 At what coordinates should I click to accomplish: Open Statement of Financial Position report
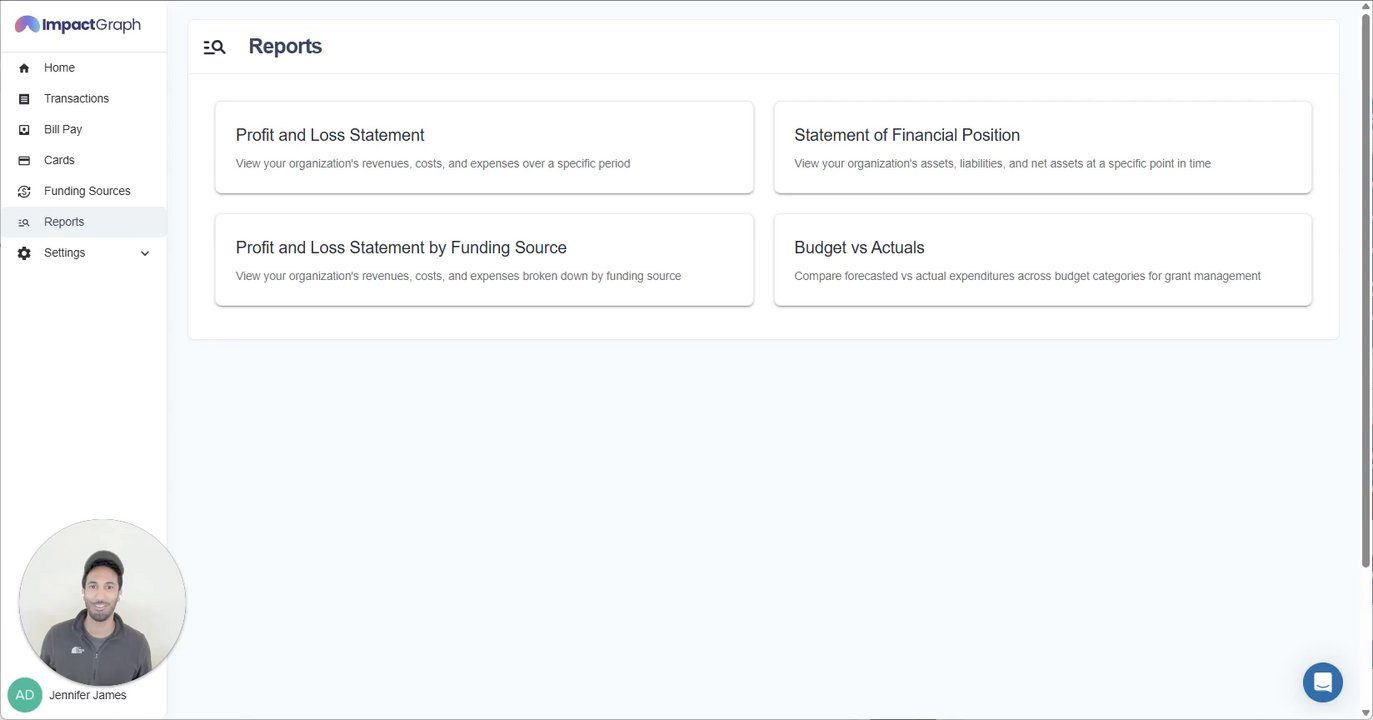(1042, 147)
